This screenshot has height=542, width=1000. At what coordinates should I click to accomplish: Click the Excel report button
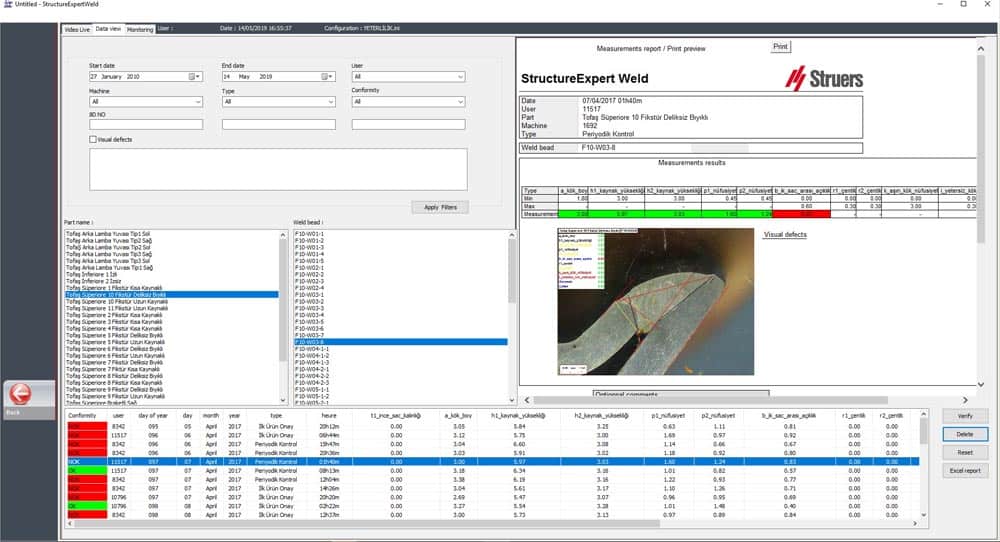[965, 471]
